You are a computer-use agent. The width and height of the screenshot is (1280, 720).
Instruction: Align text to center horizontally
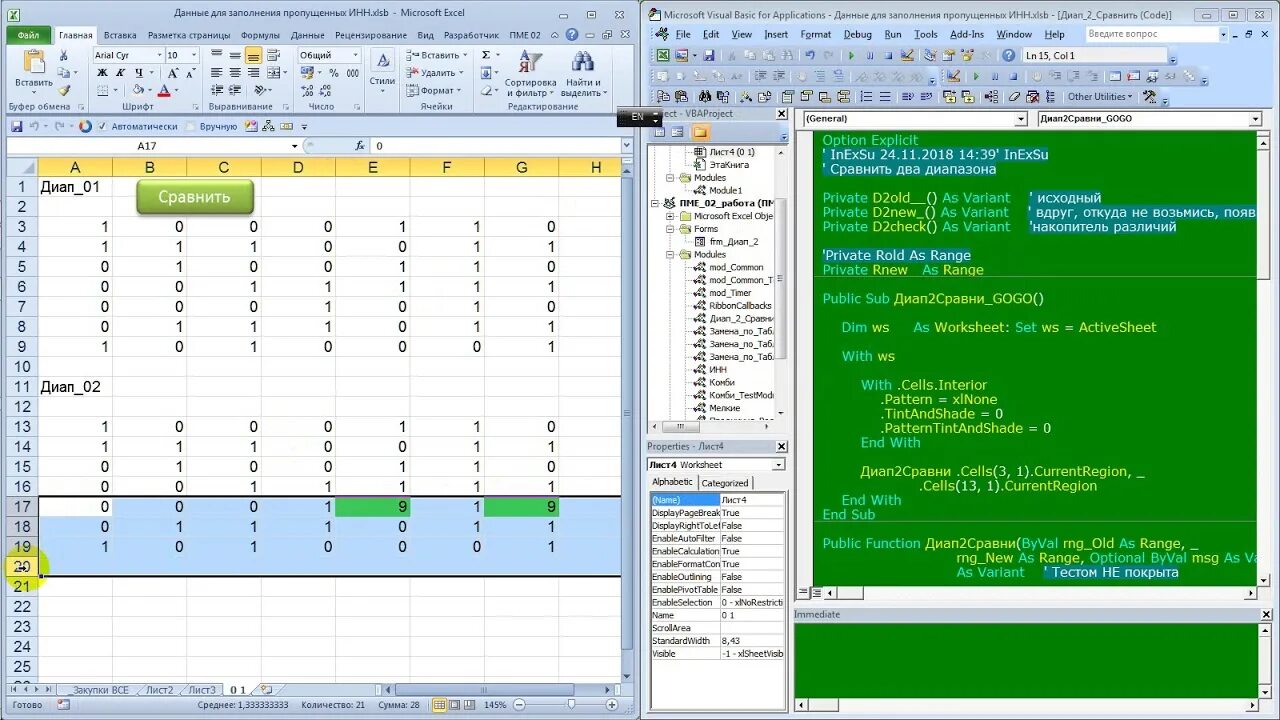pos(235,73)
